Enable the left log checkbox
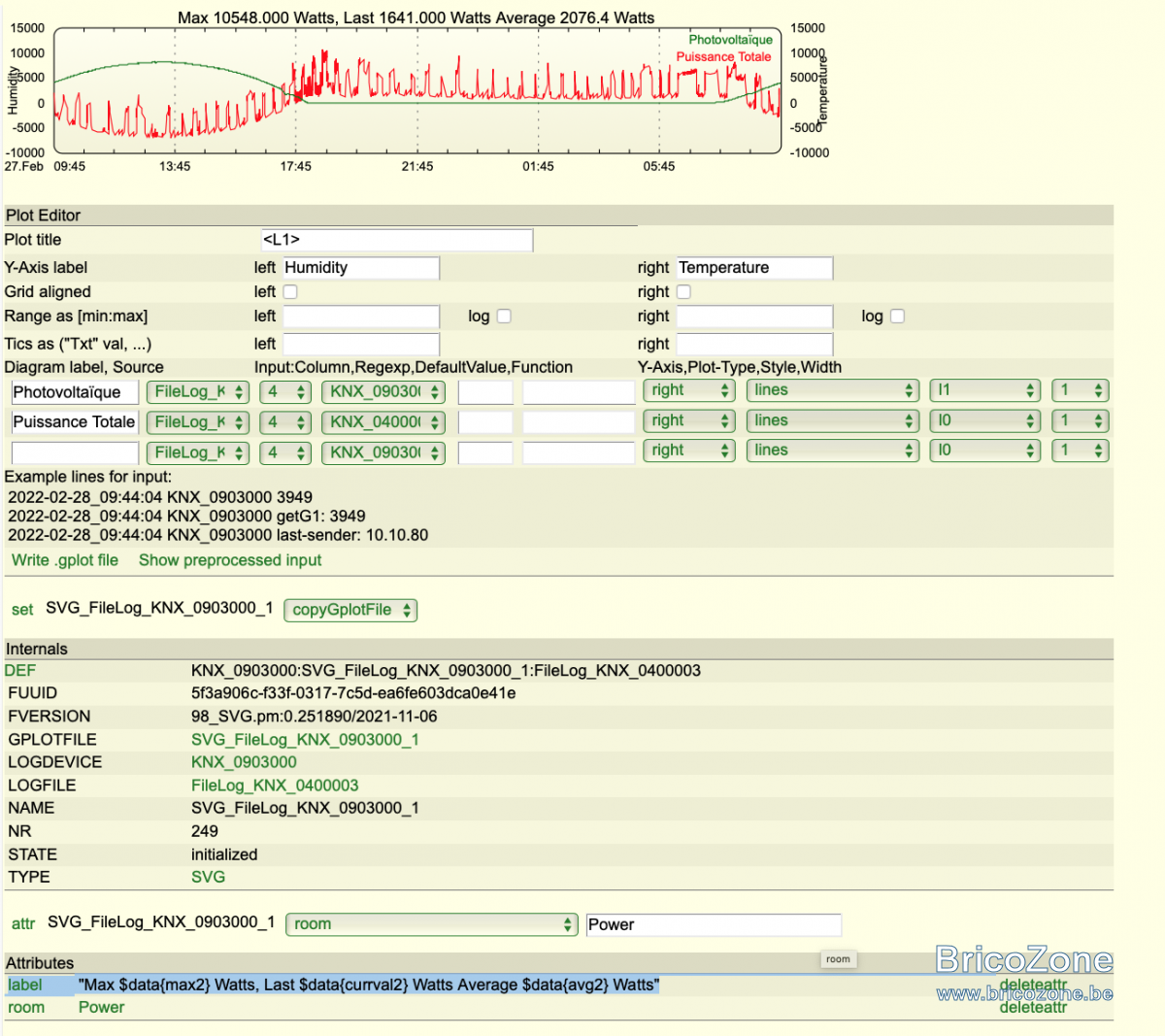 click(x=504, y=316)
